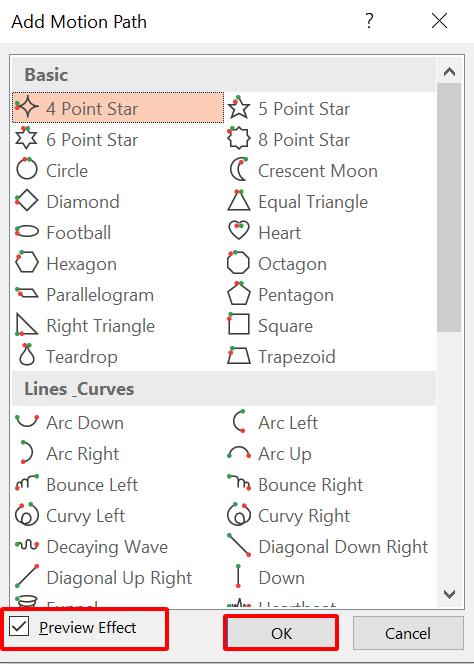
Task: Open dialog help via question mark
Action: pyautogui.click(x=369, y=20)
